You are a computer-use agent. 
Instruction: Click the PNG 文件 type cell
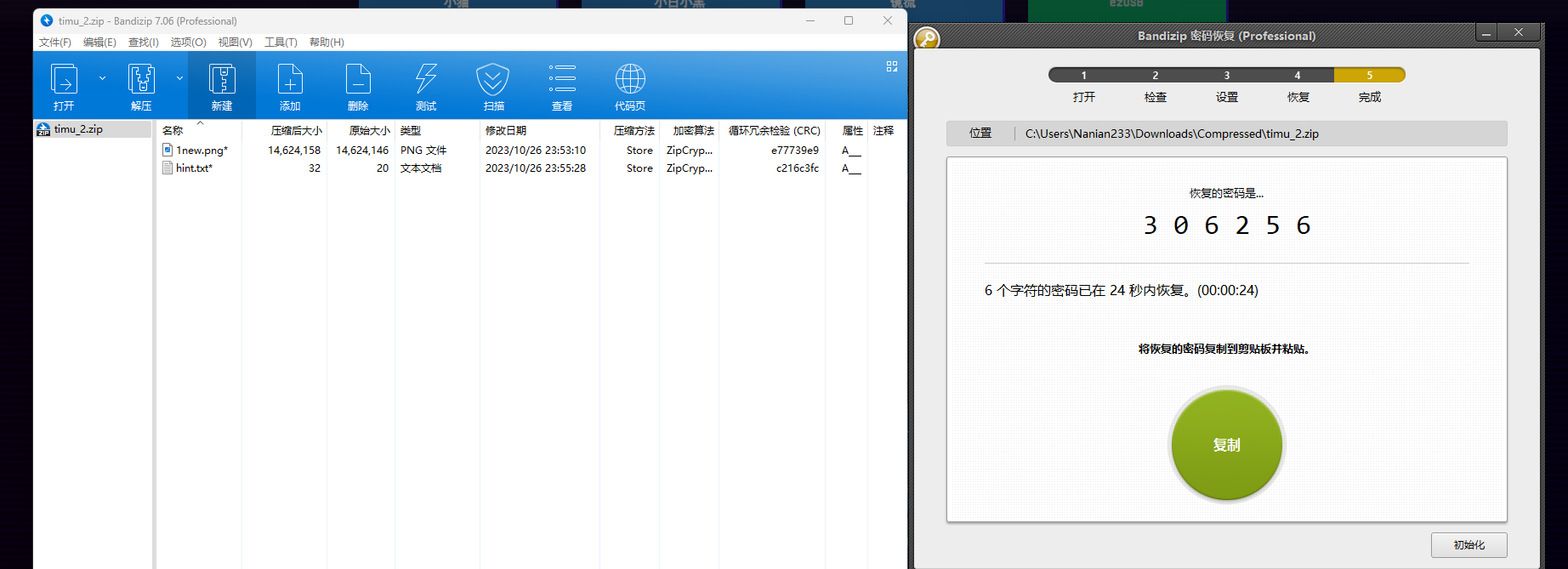point(423,151)
